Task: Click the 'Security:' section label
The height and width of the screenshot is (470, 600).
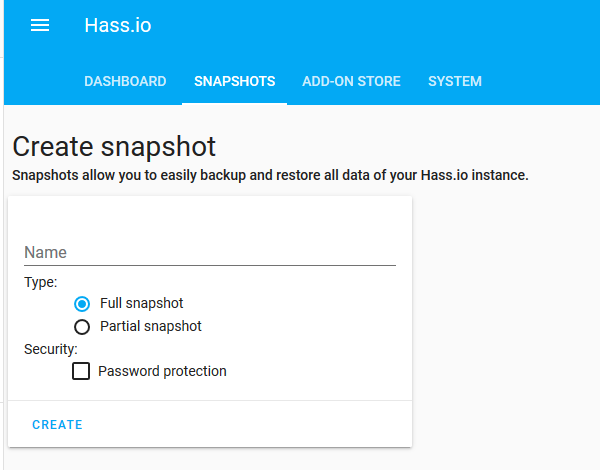Action: coord(51,349)
